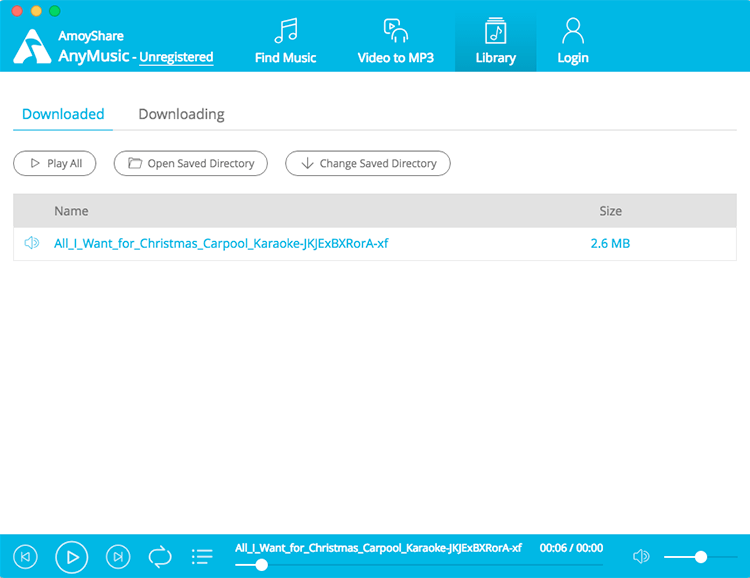Screen dimensions: 750x578
Task: Open the Video to MP3 converter
Action: coord(396,41)
